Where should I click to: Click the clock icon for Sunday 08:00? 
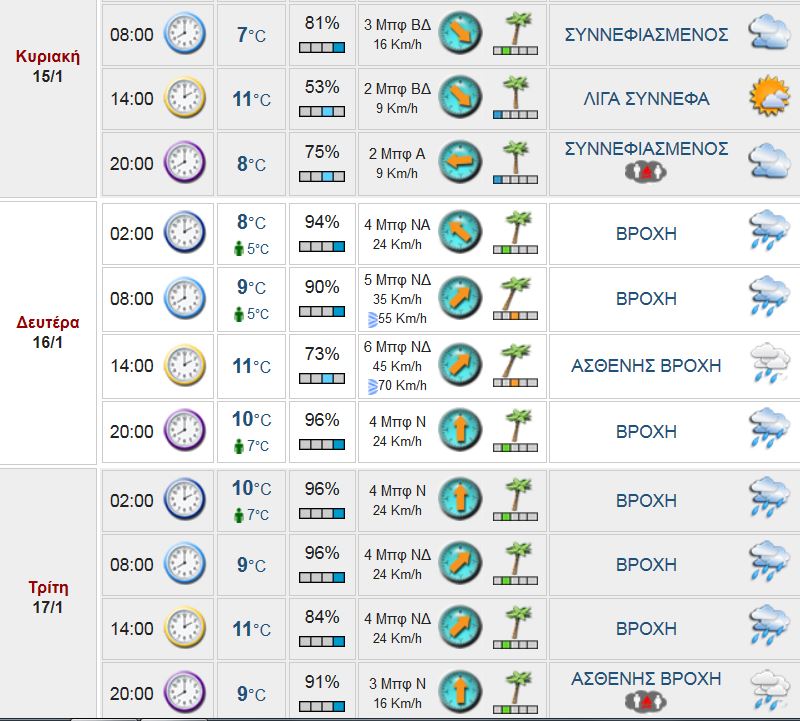184,34
